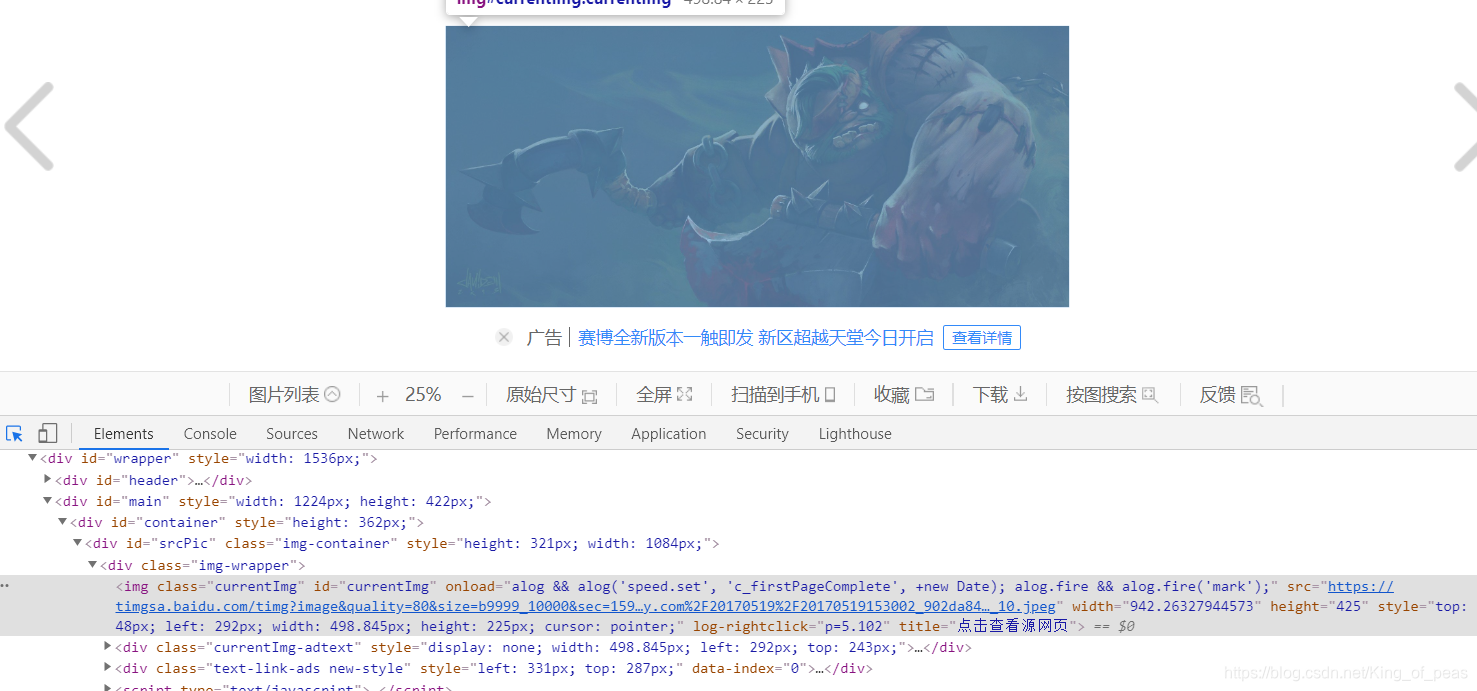Select the img class="currentImg" element row
The height and width of the screenshot is (691, 1477).
pos(738,606)
